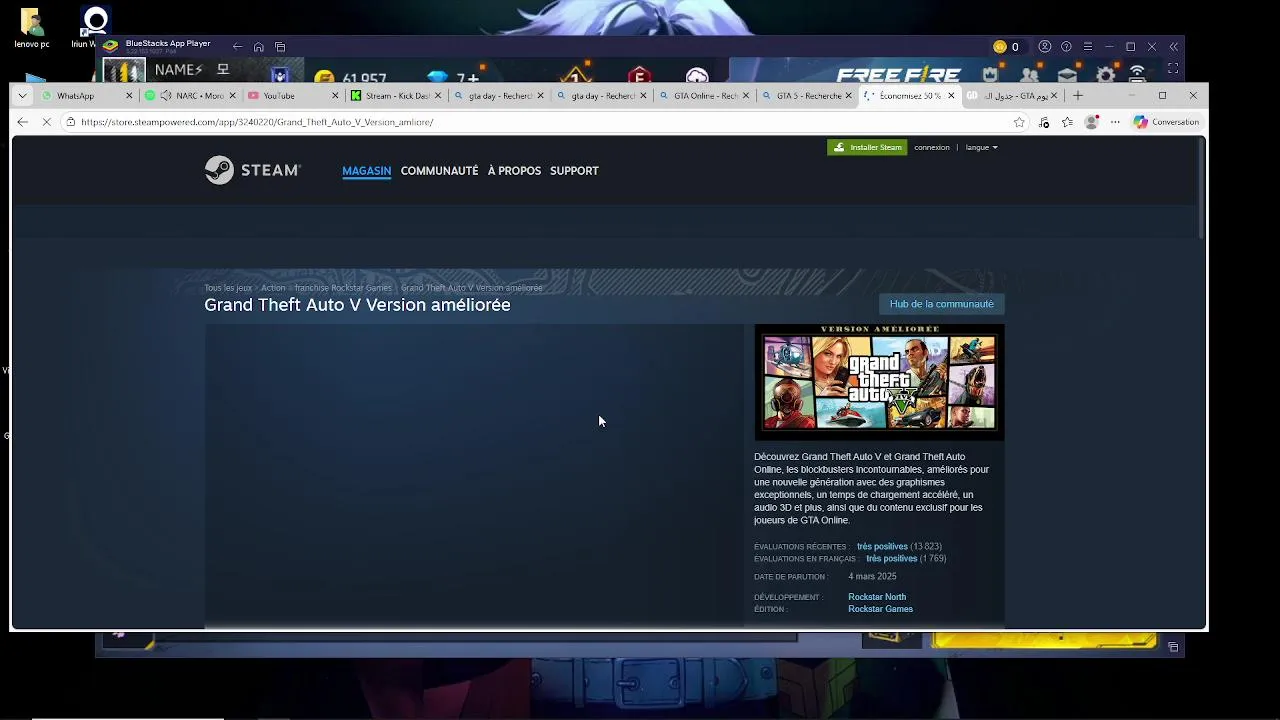Click the BlueStacks gold coin icon
The height and width of the screenshot is (720, 1280).
coord(999,47)
